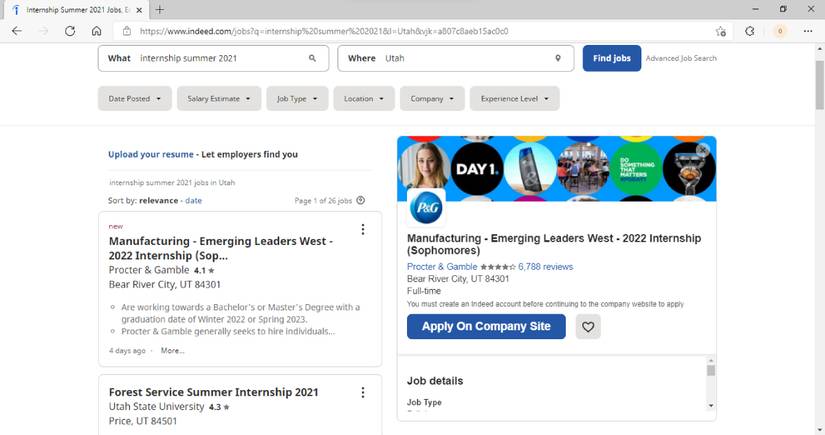The image size is (825, 435).
Task: Open options menu for Forest Service job card
Action: [x=363, y=392]
